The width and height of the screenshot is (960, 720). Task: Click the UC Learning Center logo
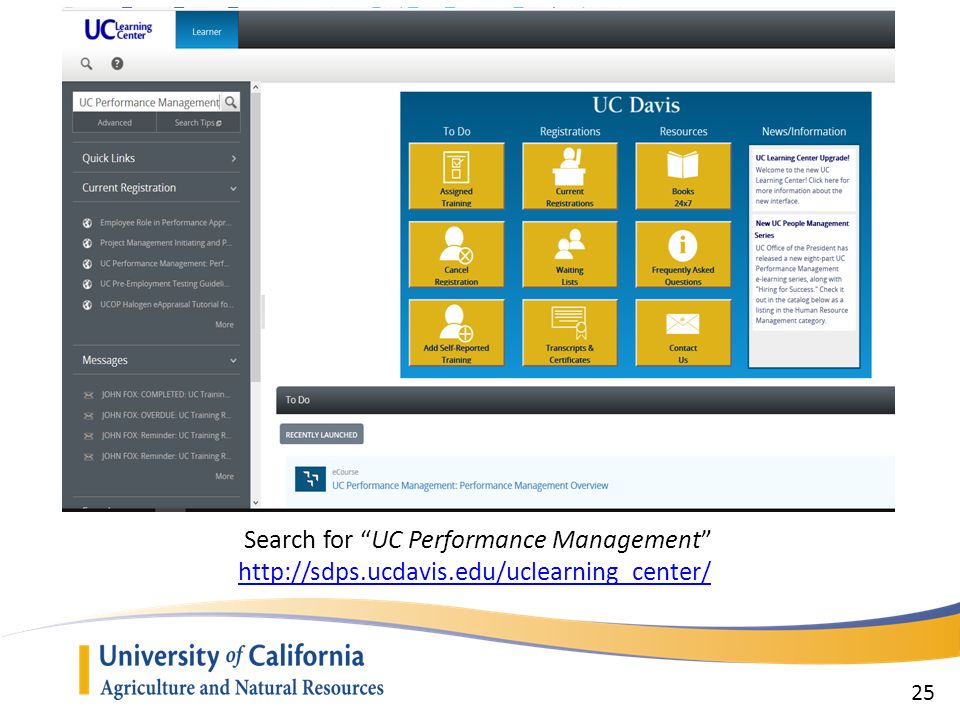118,29
